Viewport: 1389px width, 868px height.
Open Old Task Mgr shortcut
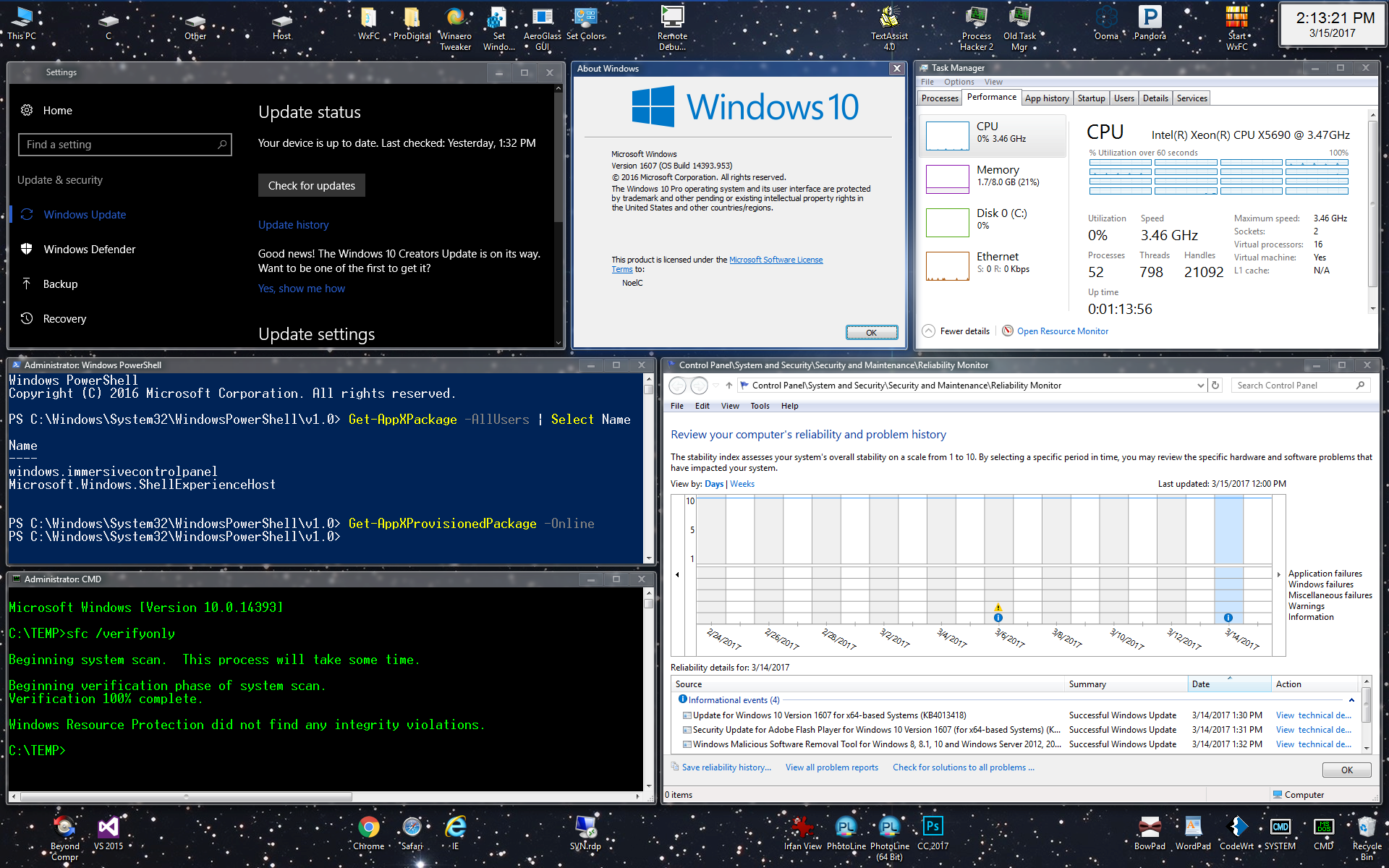pyautogui.click(x=1020, y=29)
